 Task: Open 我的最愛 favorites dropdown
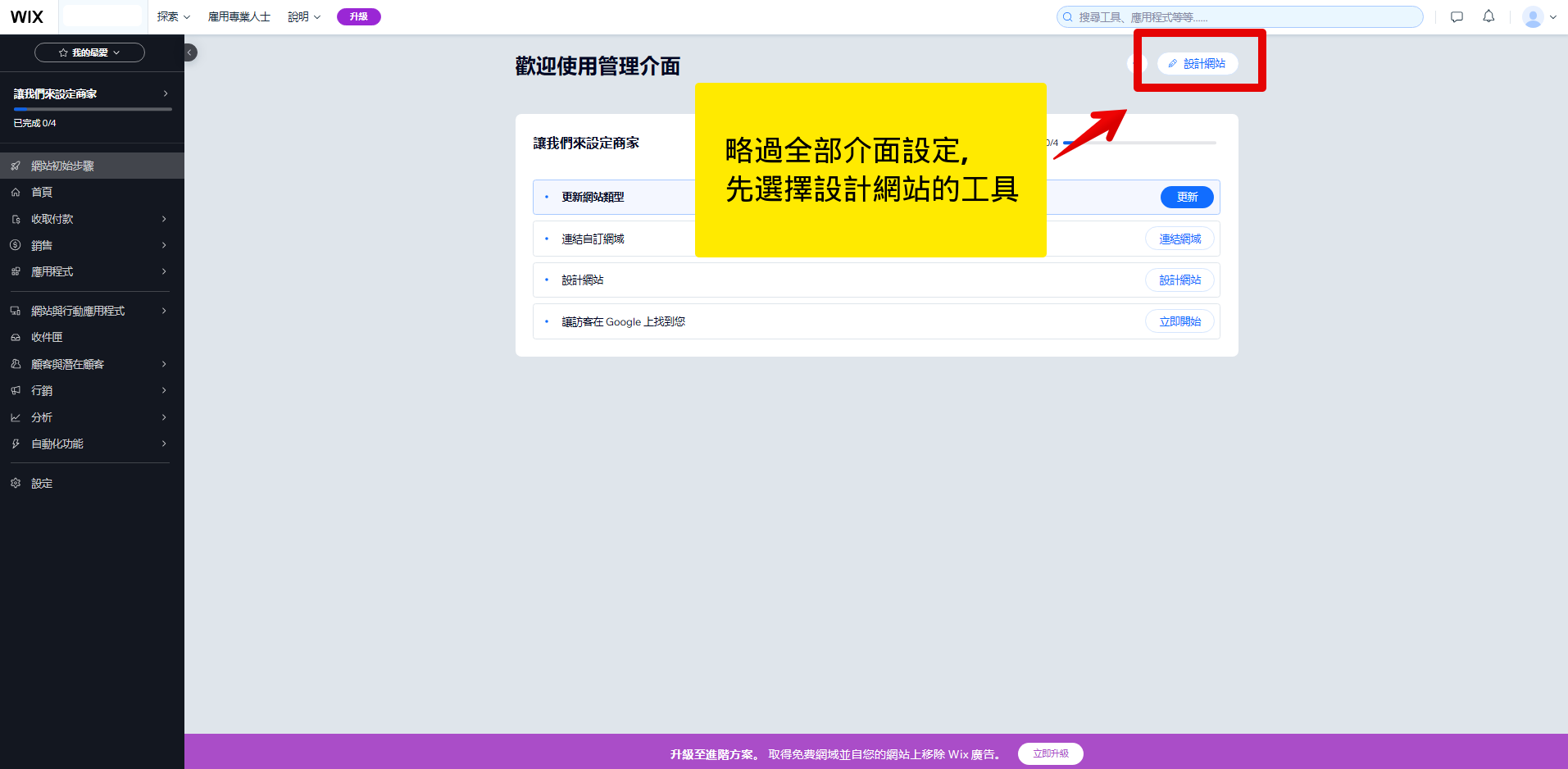[89, 52]
